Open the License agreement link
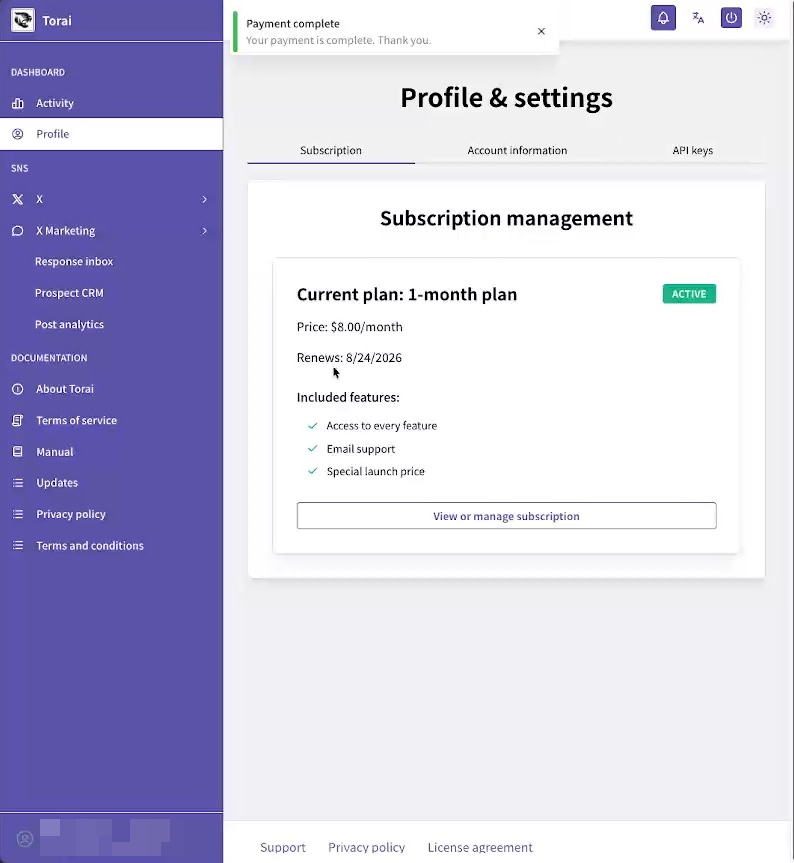Image resolution: width=794 pixels, height=863 pixels. click(480, 847)
